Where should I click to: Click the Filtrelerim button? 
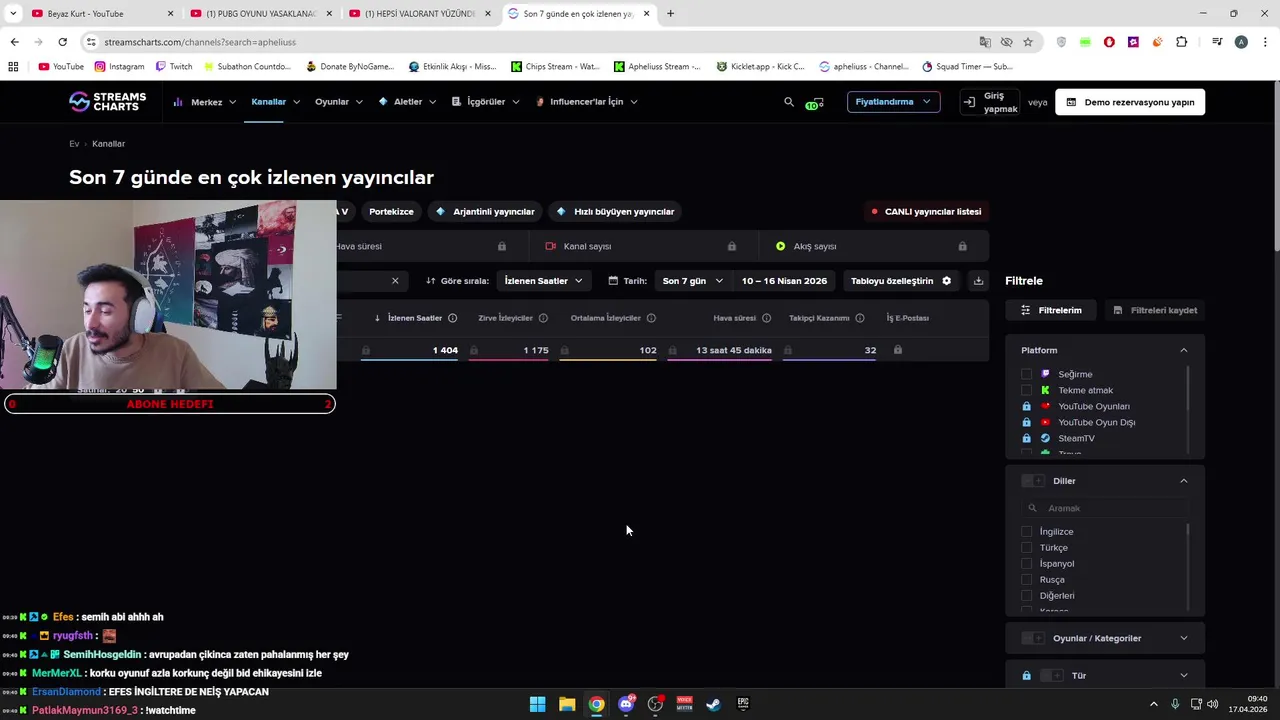(1051, 310)
